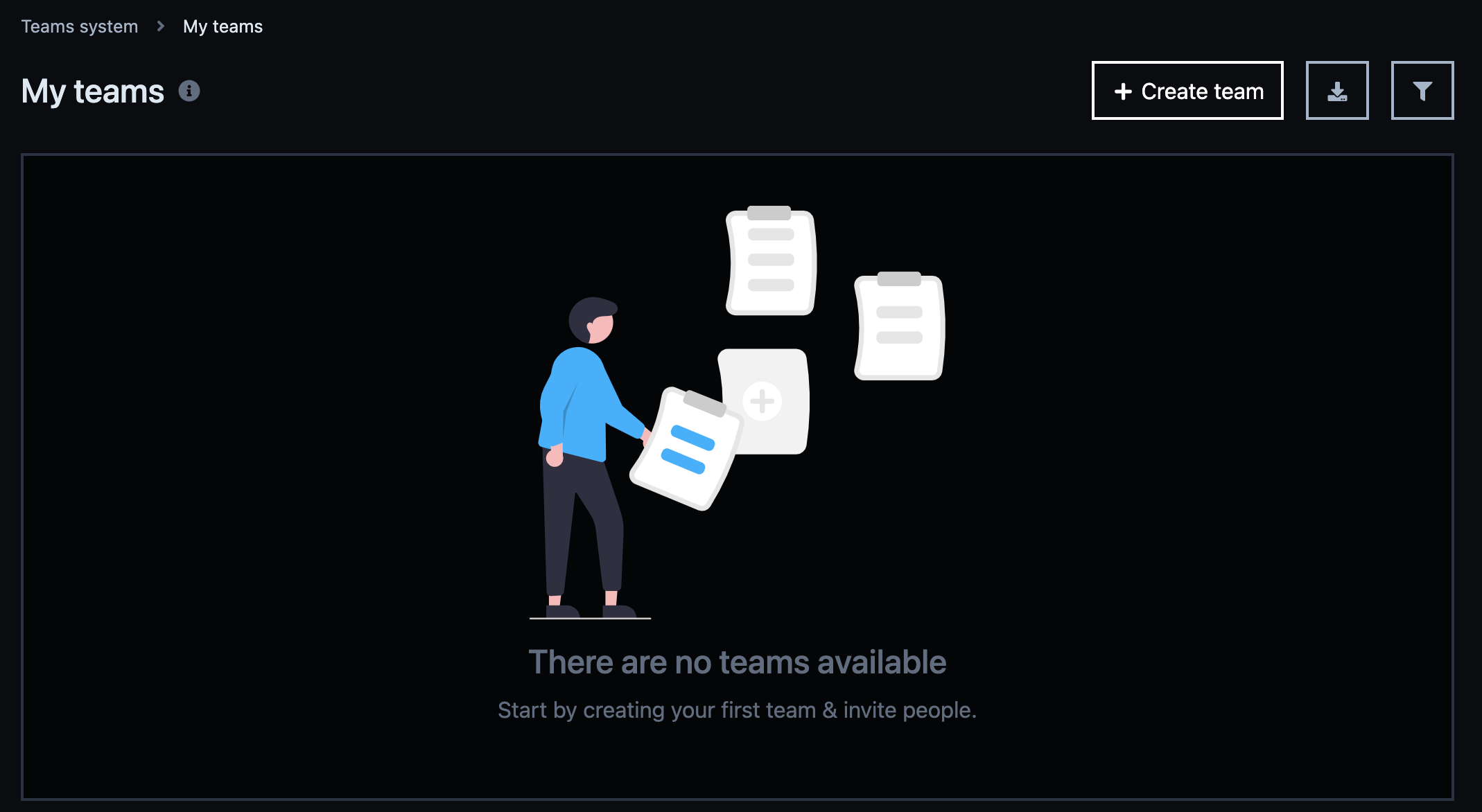1482x812 pixels.
Task: Click the word invite in the subtitle text
Action: pyautogui.click(x=870, y=710)
